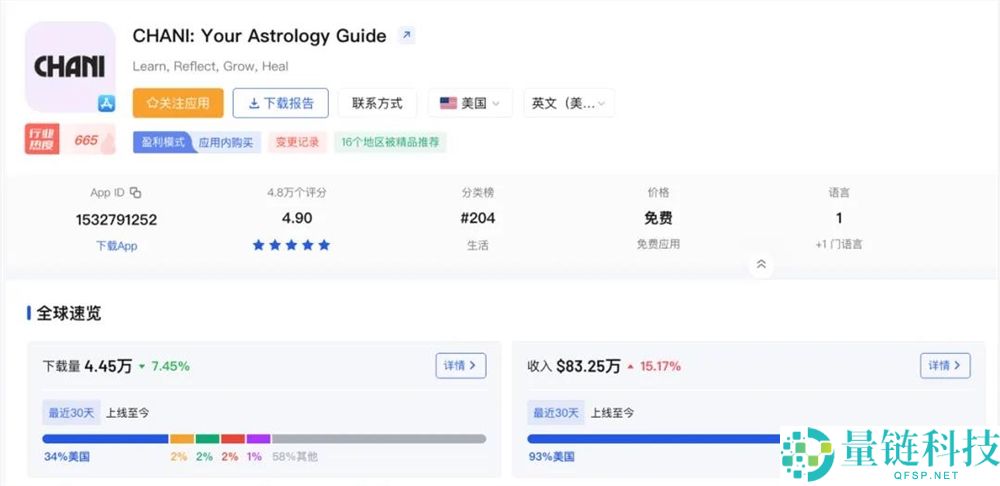Screen dimensions: 1000x486
Task: Click the 生活 category label
Action: pos(478,245)
